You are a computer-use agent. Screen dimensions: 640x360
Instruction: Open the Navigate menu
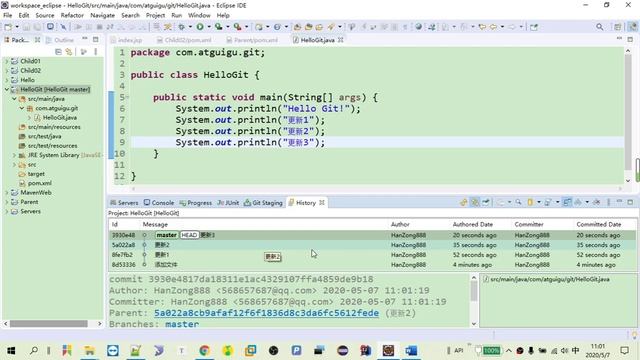tap(102, 15)
